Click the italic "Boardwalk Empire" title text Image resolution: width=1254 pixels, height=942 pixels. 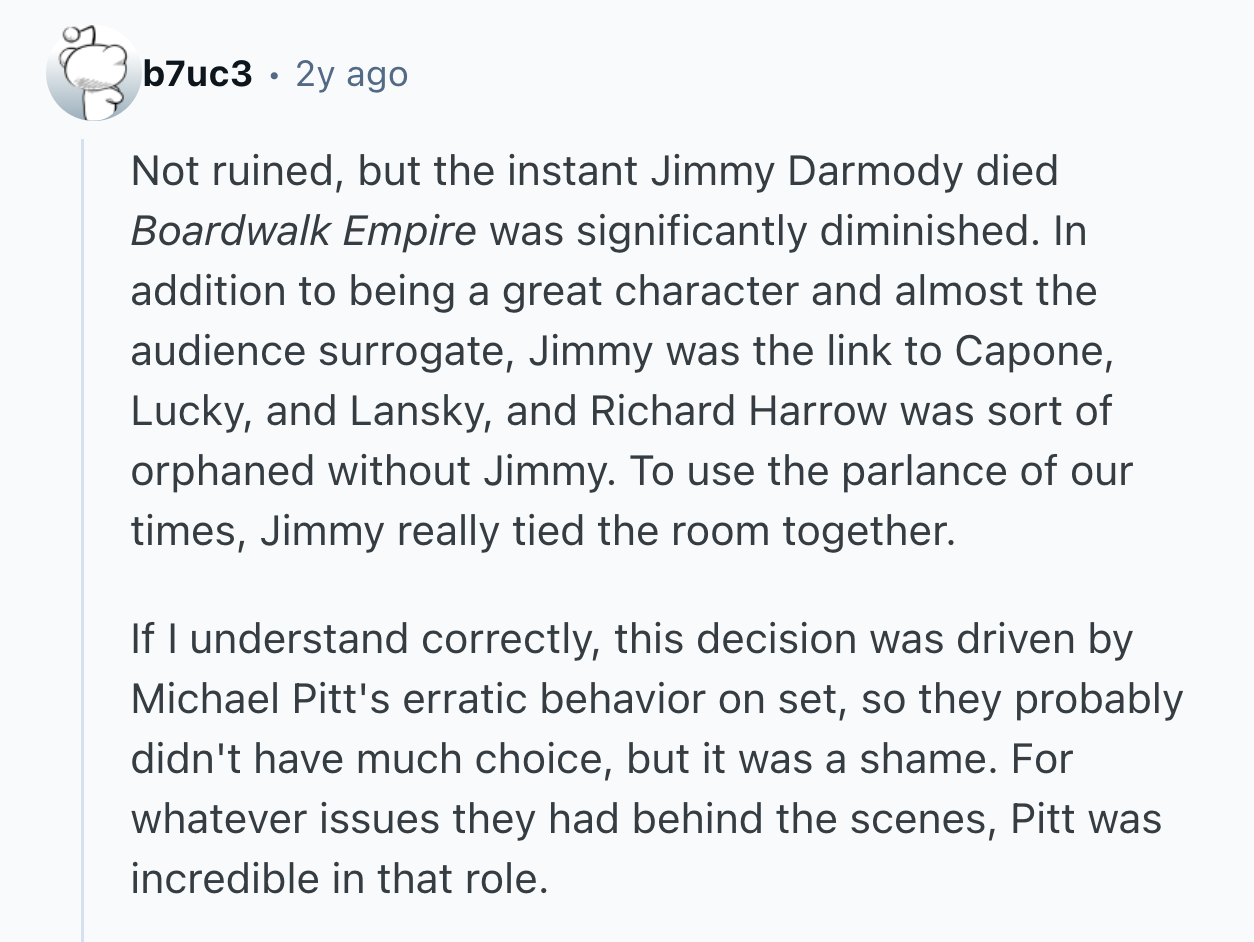click(303, 231)
